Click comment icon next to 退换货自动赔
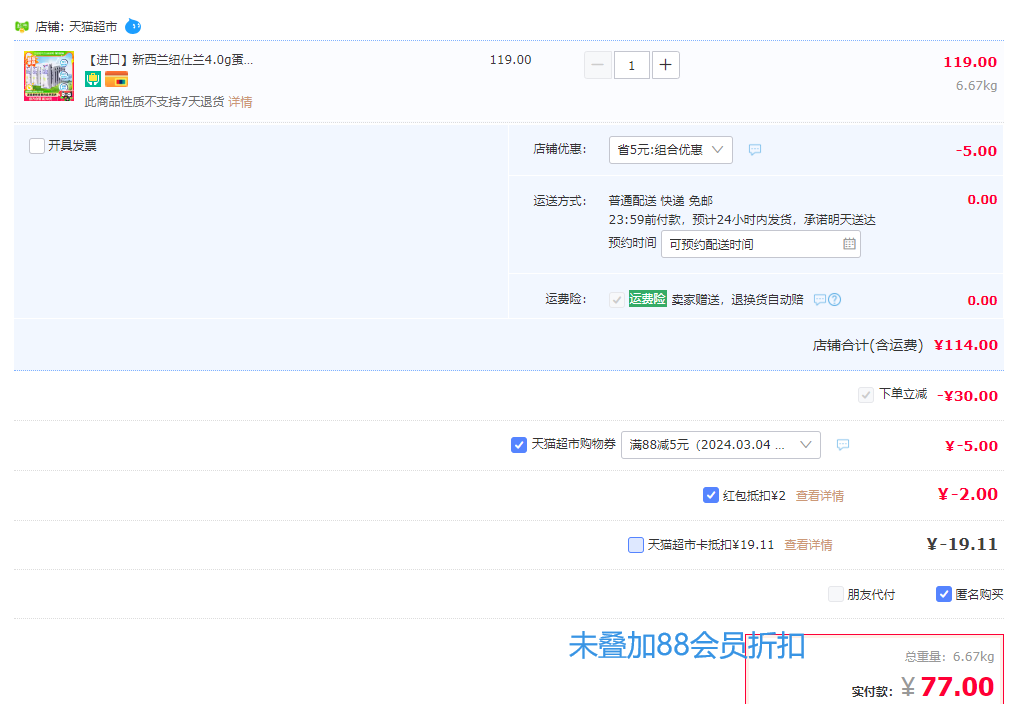The image size is (1018, 704). (820, 299)
